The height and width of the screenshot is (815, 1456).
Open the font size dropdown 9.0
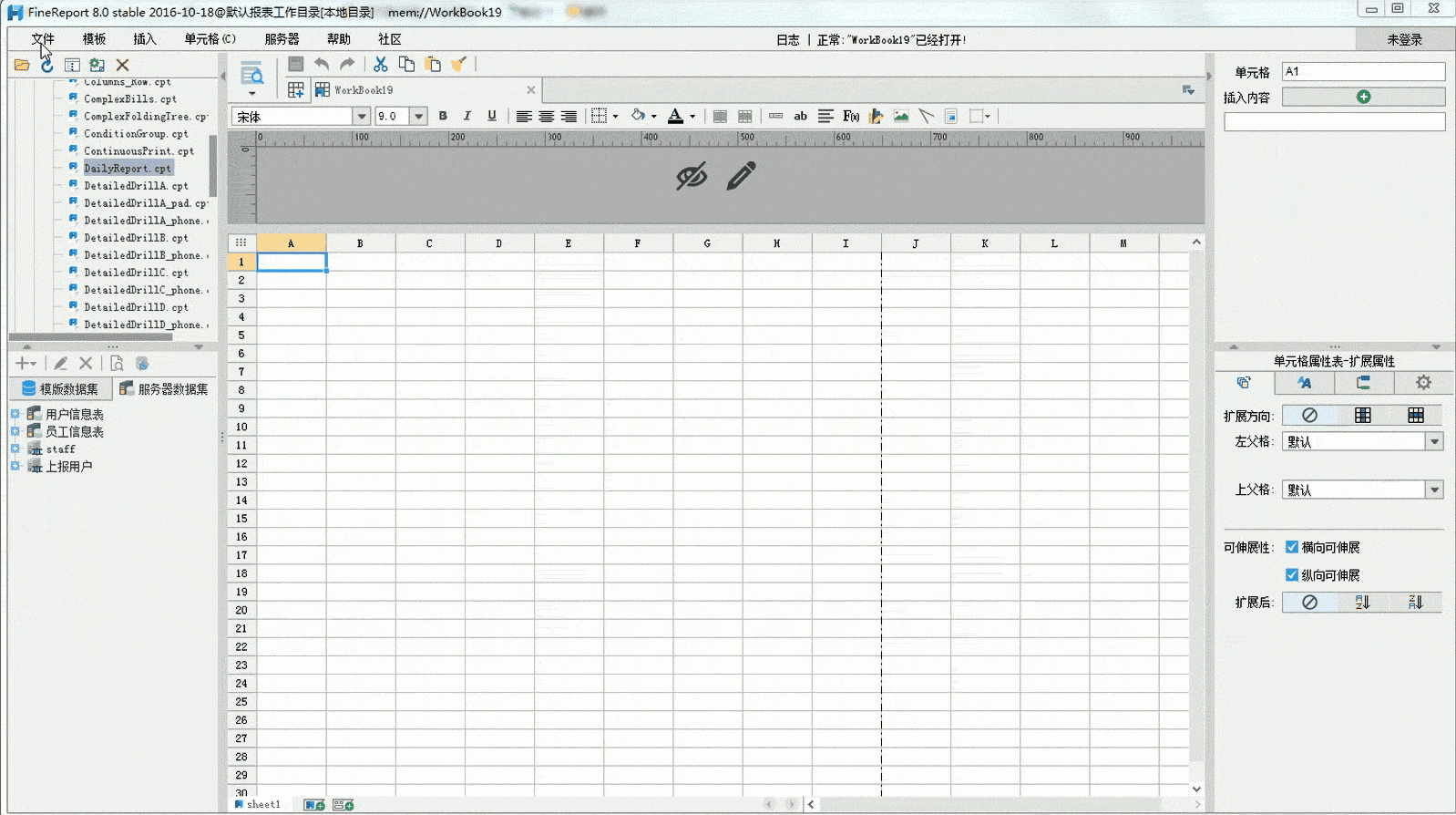pyautogui.click(x=419, y=117)
